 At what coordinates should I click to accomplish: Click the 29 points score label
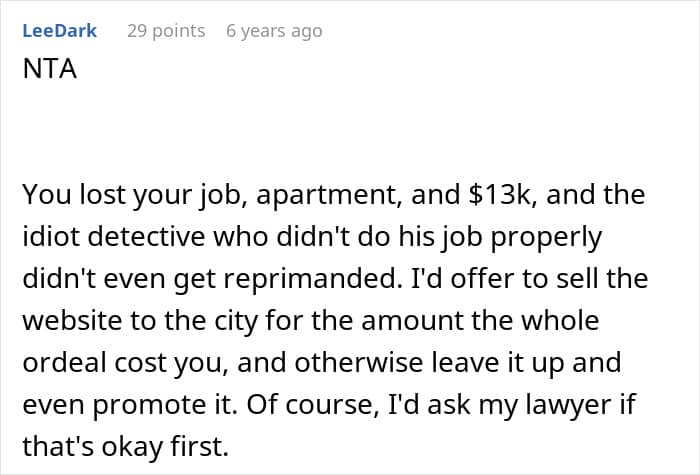point(166,31)
